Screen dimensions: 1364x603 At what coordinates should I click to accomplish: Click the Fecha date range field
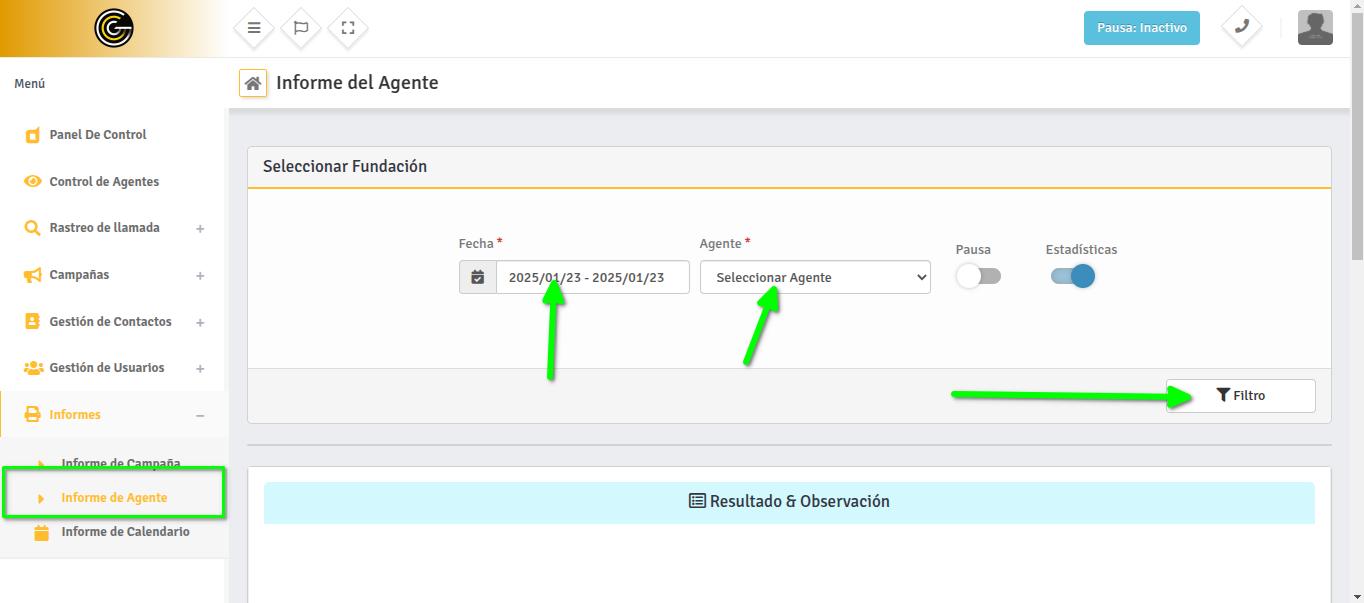pos(592,277)
